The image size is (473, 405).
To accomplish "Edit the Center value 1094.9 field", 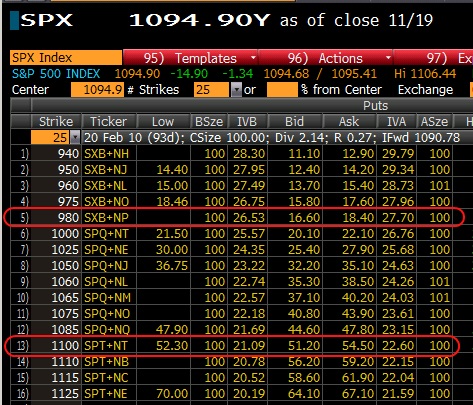I will coord(97,90).
